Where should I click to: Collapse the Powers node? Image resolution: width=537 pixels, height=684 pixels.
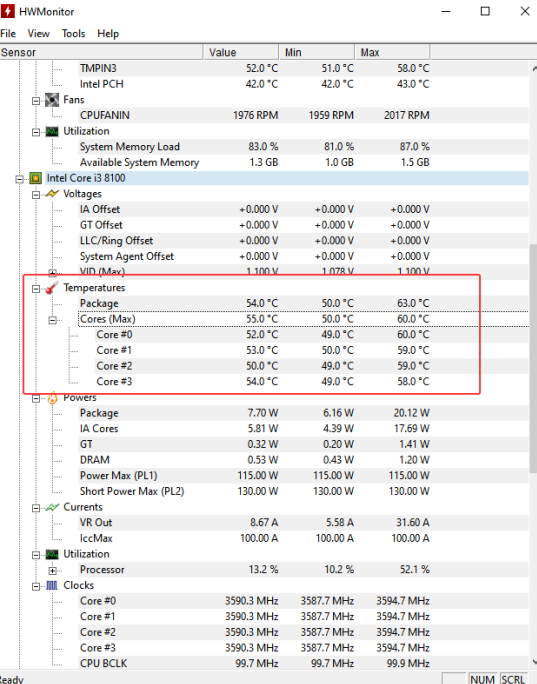[36, 398]
